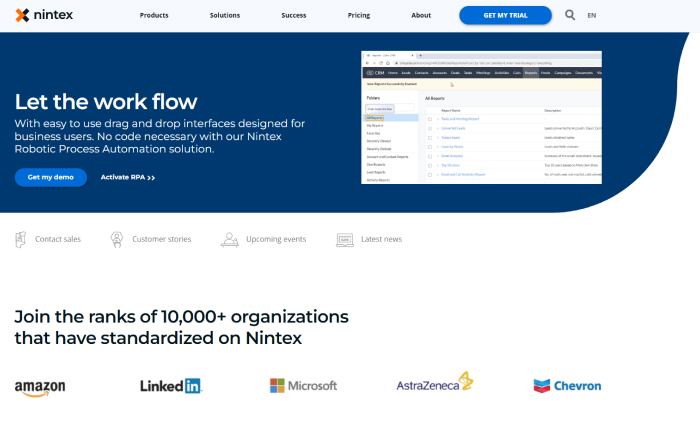The width and height of the screenshot is (700, 423).
Task: Click the Chevron logo
Action: (x=567, y=386)
